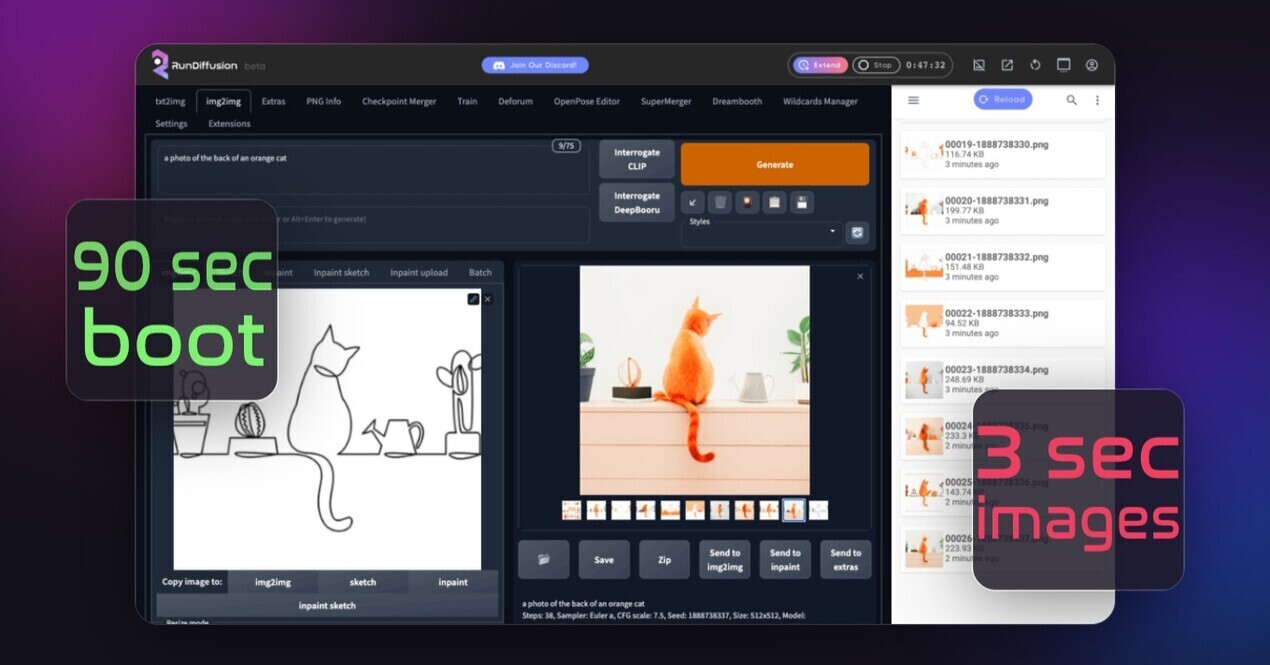Select the highlighted cat thumbnail in the gallery strip

click(793, 510)
